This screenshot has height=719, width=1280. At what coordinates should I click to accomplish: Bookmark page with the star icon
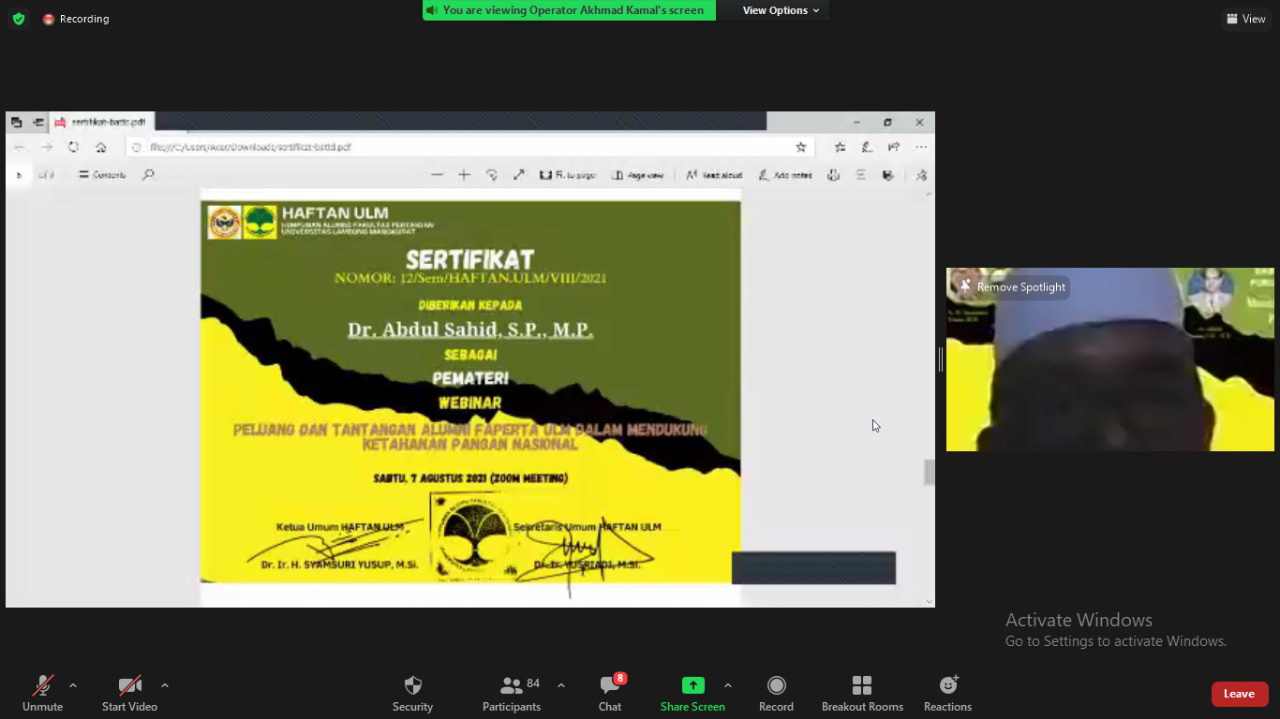801,147
